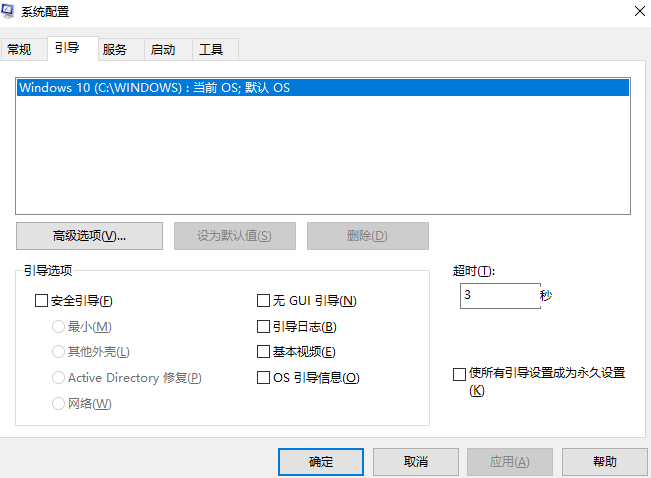Enable the 安全引导 checkbox
Screen dimensions: 651x478
pyautogui.click(x=41, y=300)
